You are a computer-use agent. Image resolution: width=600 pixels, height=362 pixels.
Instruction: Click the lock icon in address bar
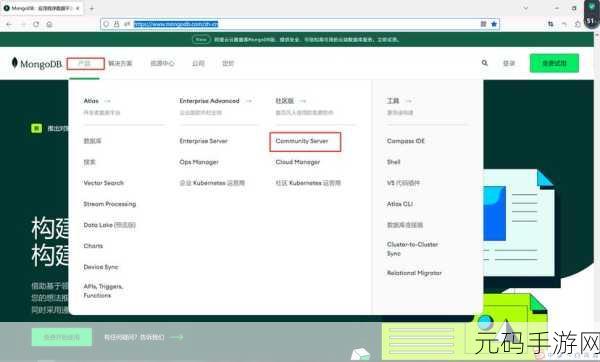[x=116, y=24]
